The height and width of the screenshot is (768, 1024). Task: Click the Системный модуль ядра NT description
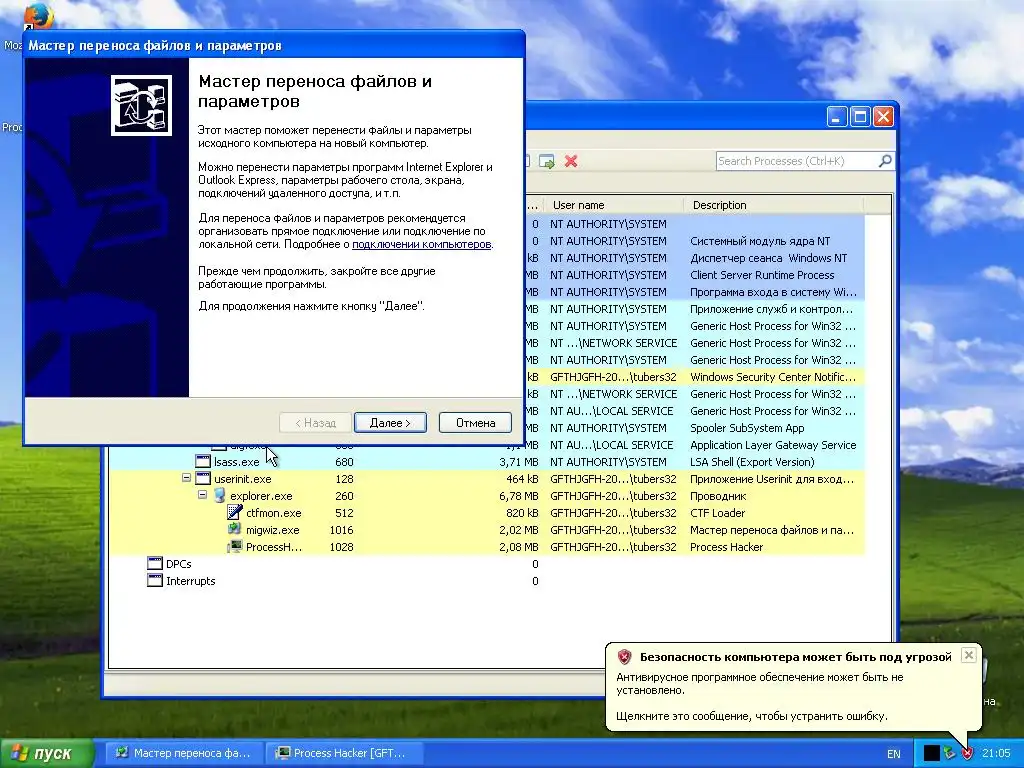(x=760, y=241)
